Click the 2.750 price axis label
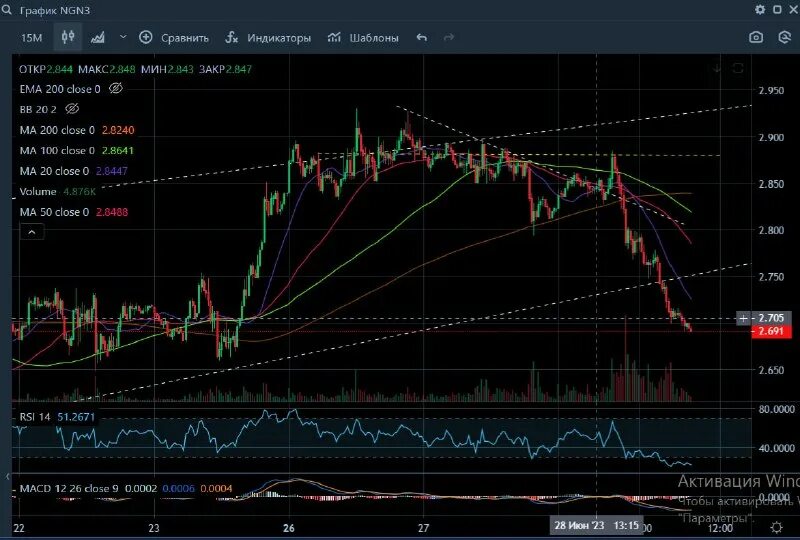Screen dimensions: 800x540 click(x=771, y=277)
